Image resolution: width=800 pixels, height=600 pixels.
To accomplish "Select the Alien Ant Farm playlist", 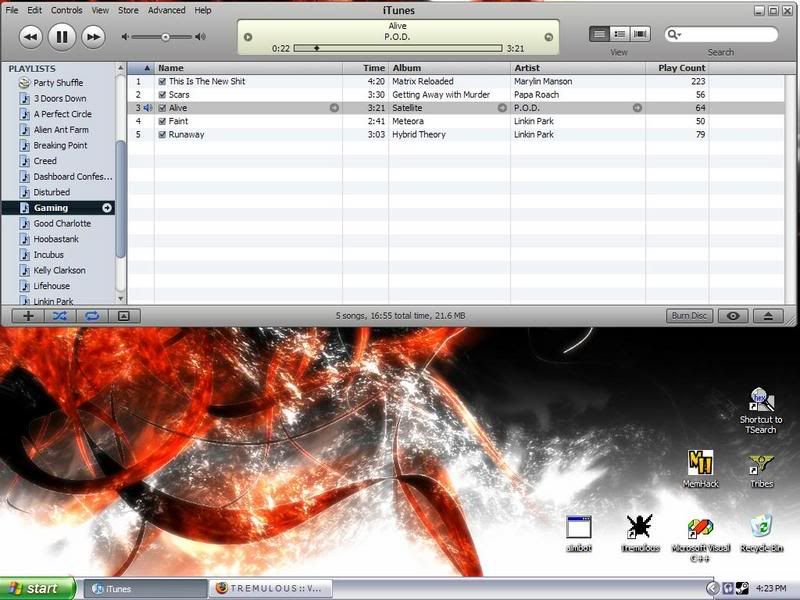I will click(61, 130).
